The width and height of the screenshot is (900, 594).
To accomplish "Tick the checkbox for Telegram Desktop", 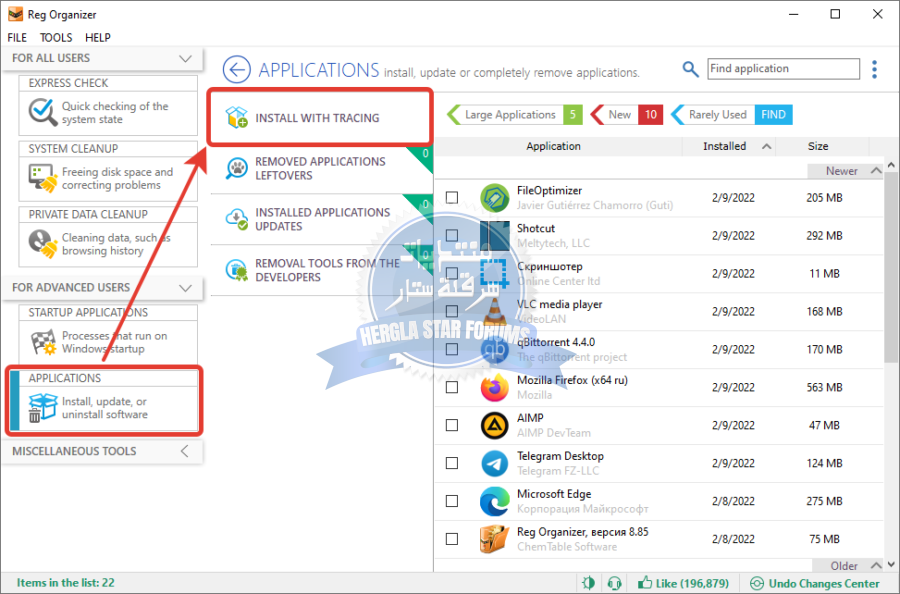I will (x=452, y=463).
